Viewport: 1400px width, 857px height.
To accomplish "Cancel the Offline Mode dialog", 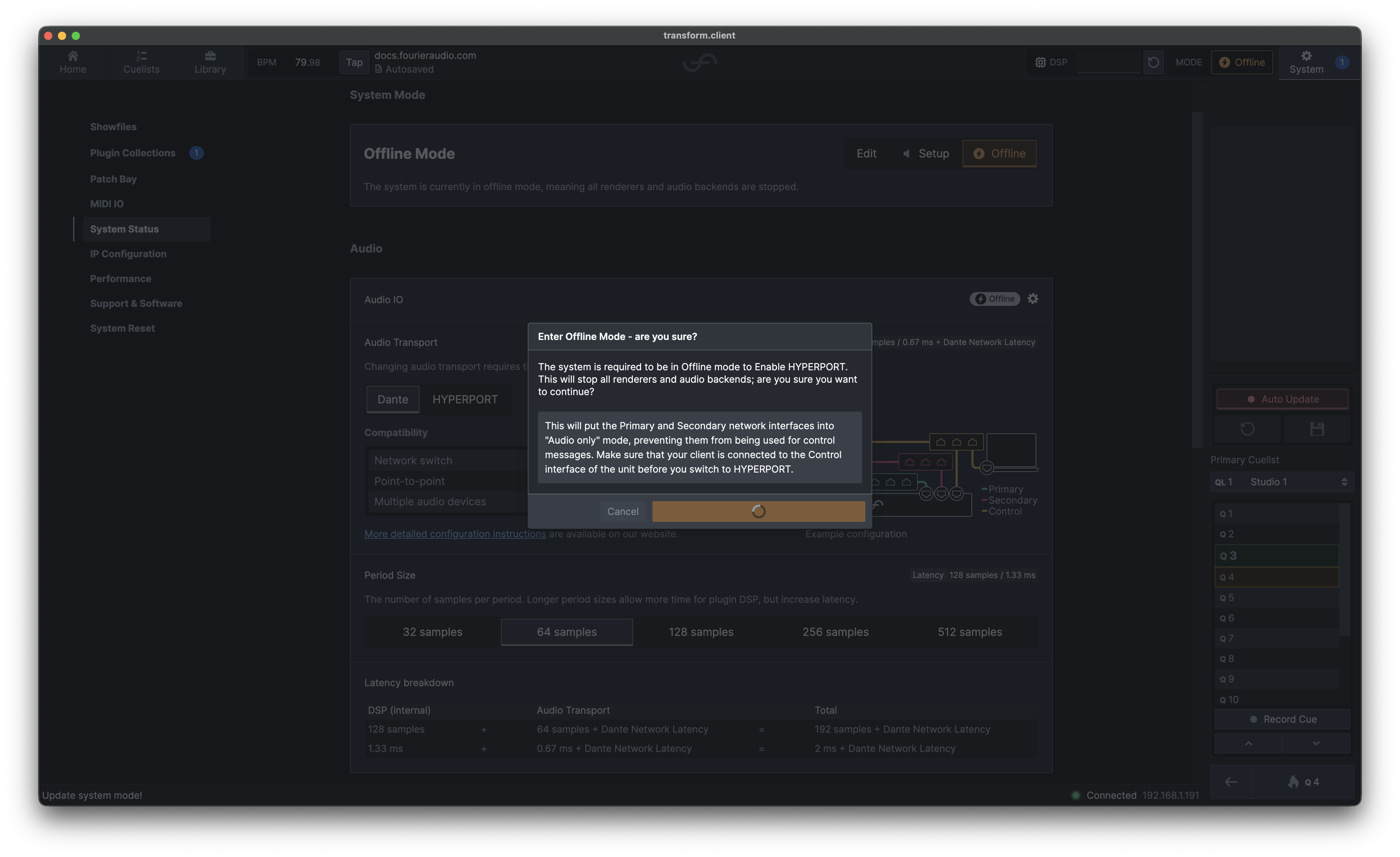I will coord(623,511).
